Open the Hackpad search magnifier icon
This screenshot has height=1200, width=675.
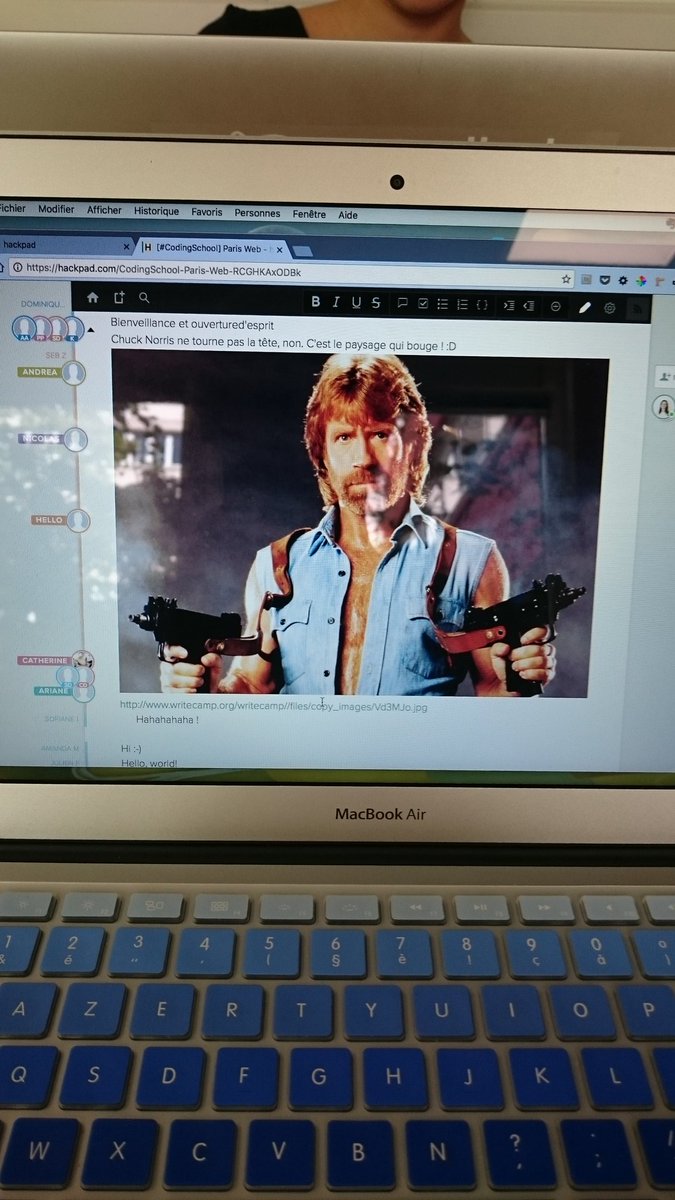point(144,297)
